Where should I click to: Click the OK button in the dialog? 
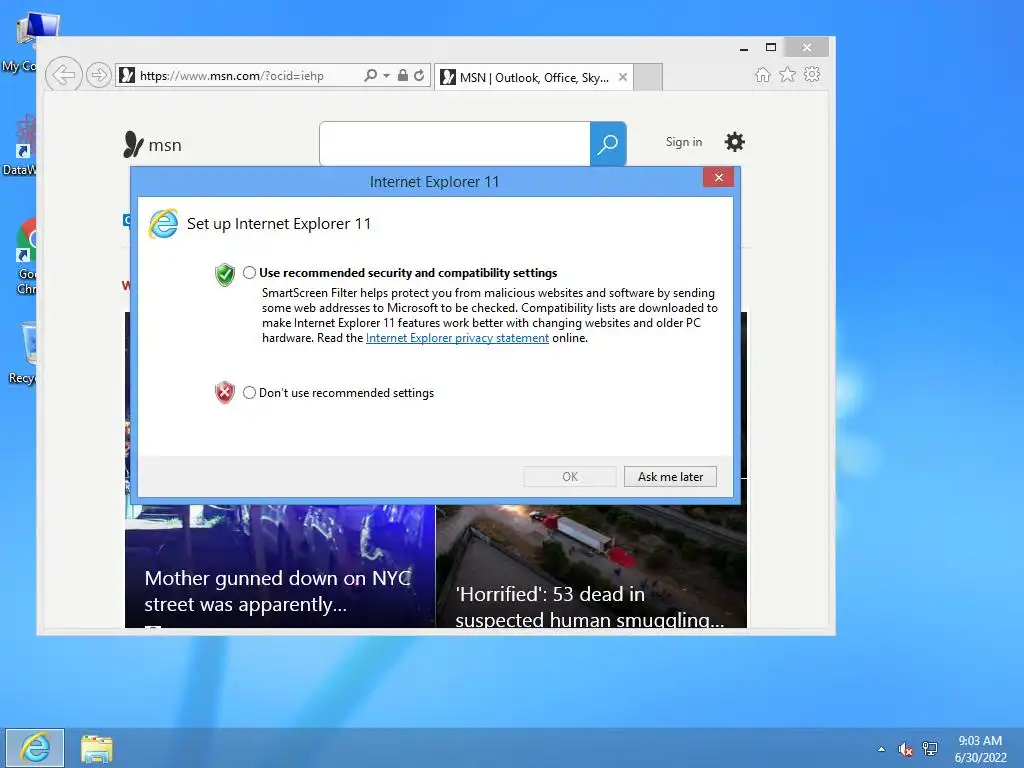click(569, 477)
